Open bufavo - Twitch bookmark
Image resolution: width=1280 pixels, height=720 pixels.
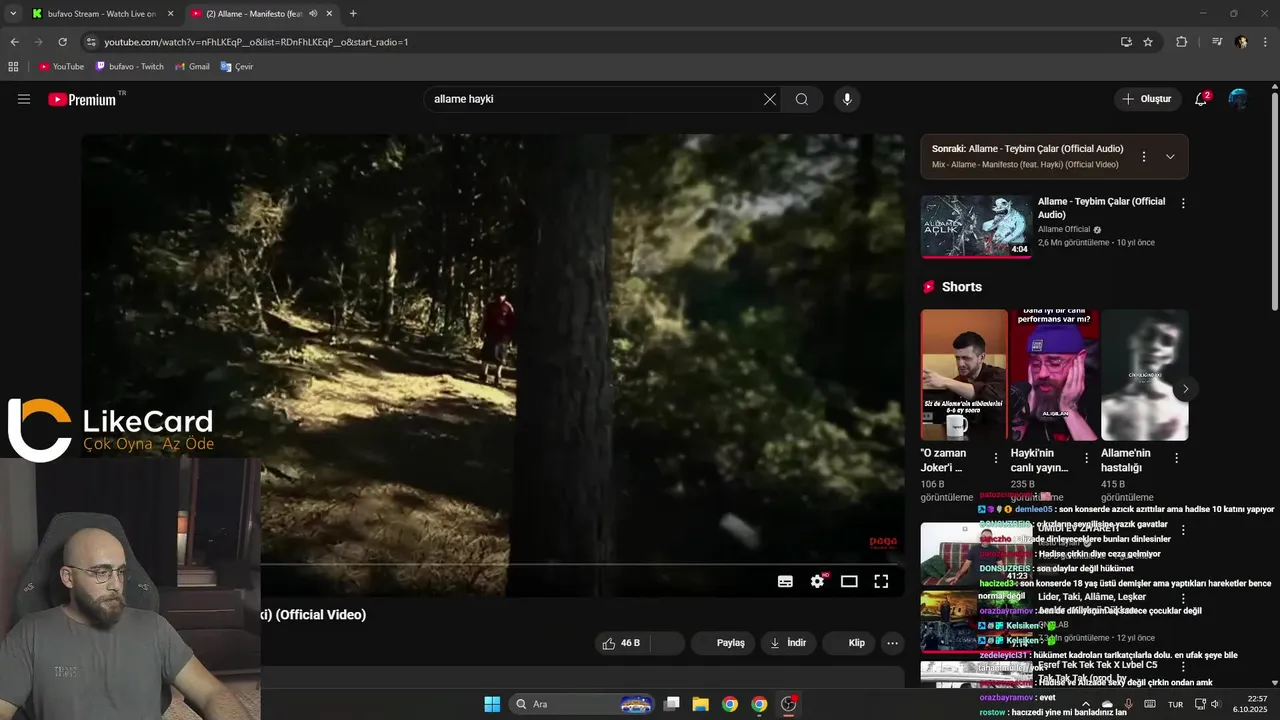click(129, 67)
